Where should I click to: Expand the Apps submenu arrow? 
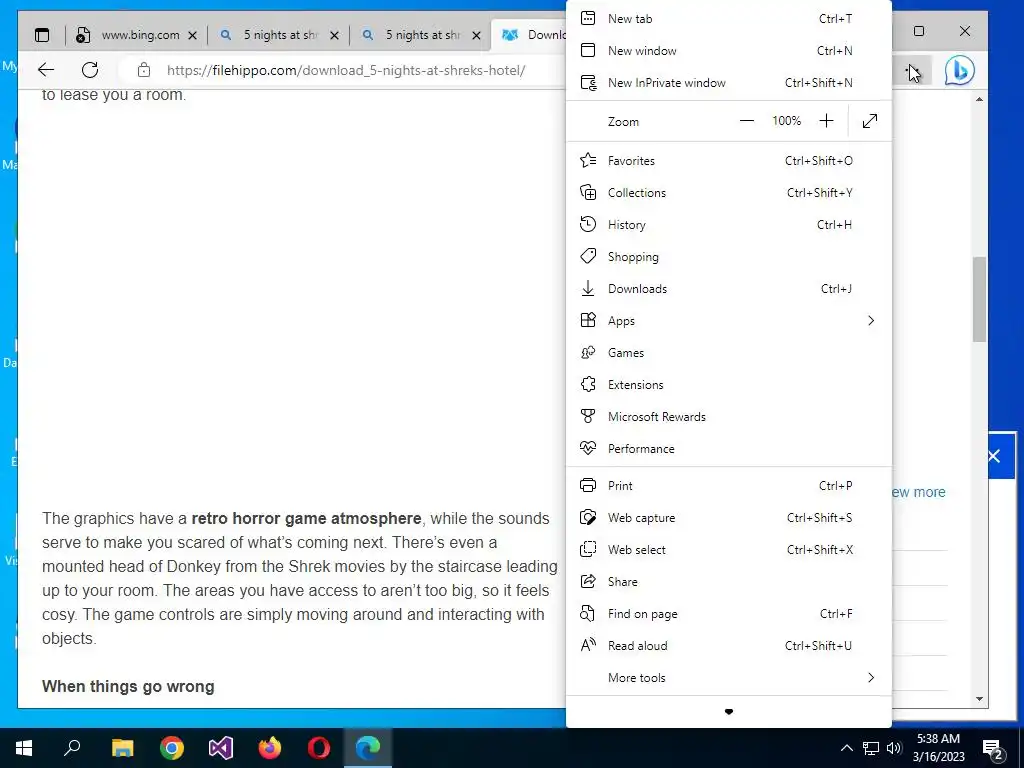pos(871,321)
